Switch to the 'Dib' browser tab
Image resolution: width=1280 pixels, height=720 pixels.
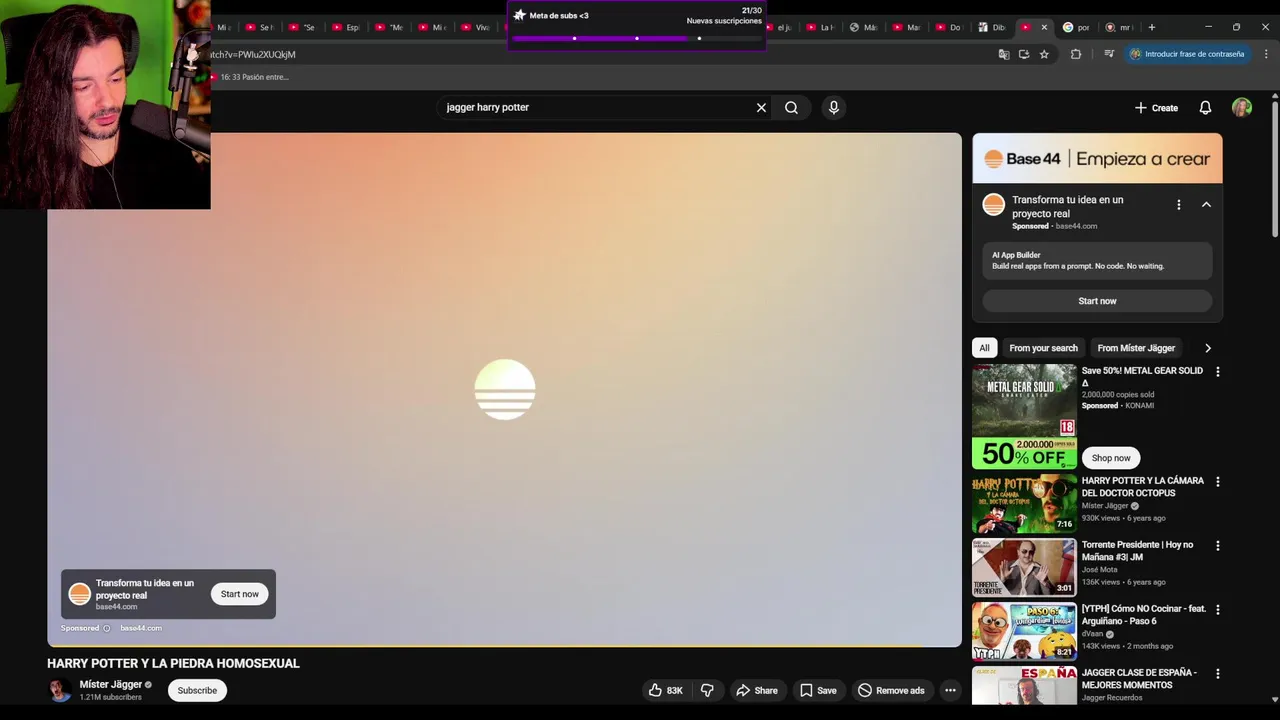pos(992,27)
